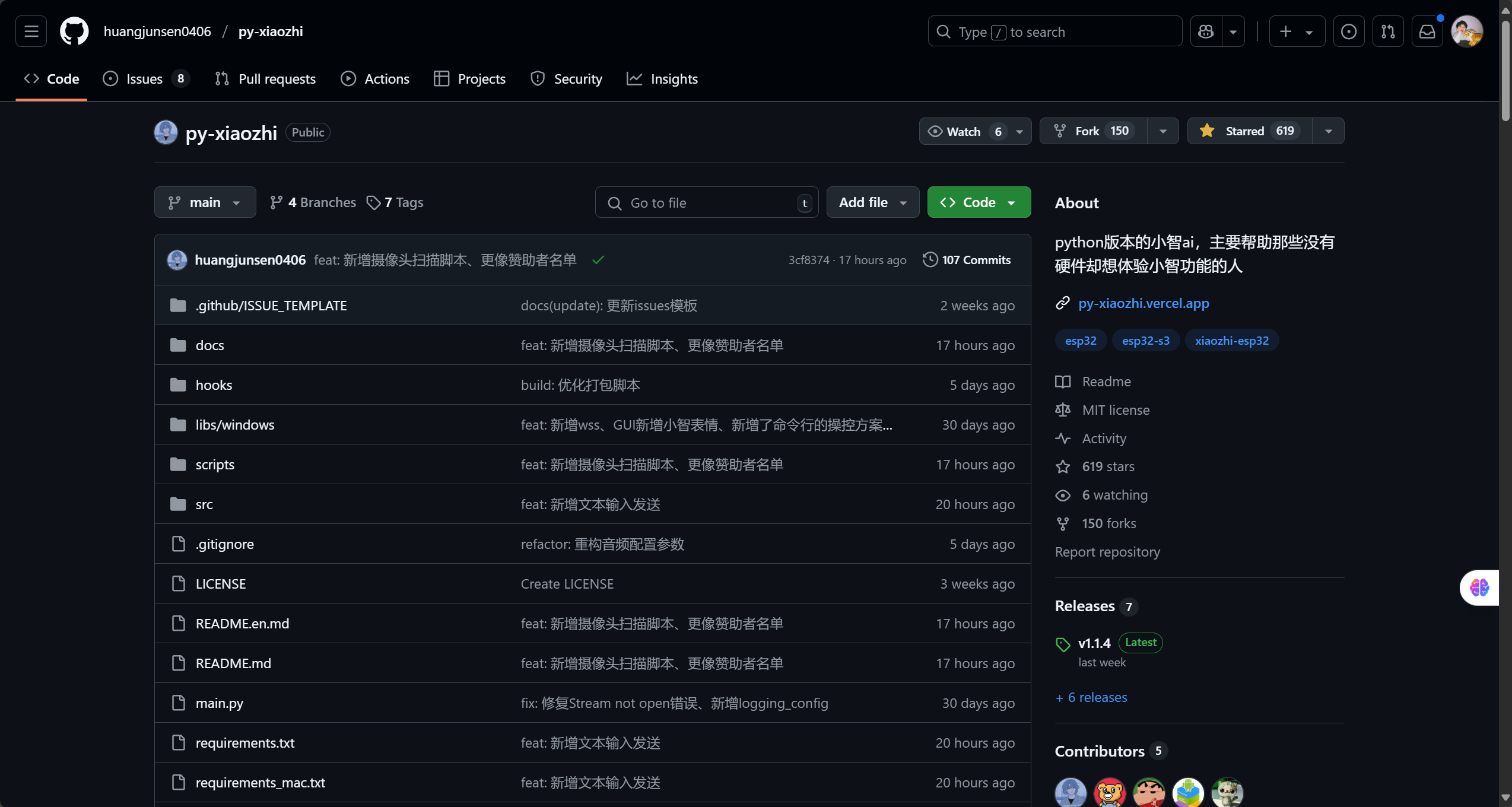
Task: Click the GitHub logo home icon
Action: tap(74, 31)
